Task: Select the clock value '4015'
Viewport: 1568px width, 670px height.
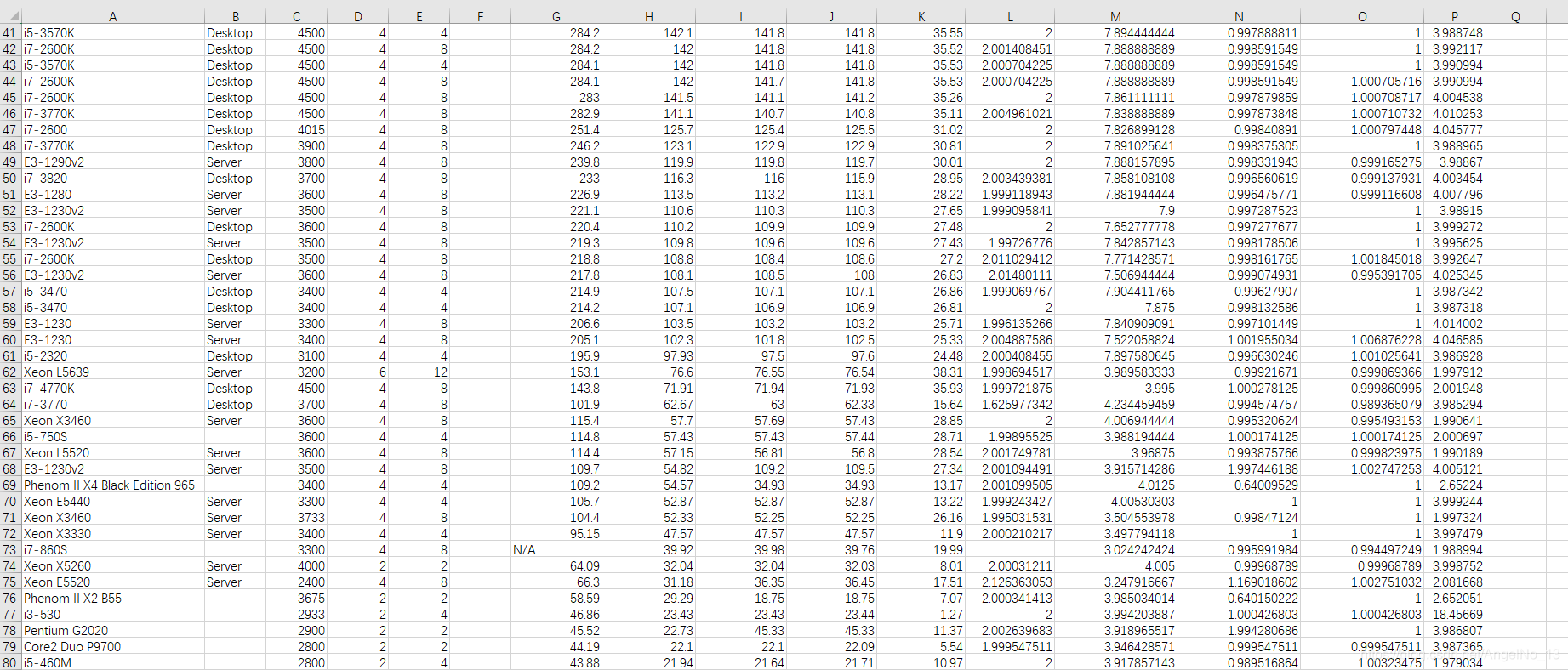Action: (297, 130)
